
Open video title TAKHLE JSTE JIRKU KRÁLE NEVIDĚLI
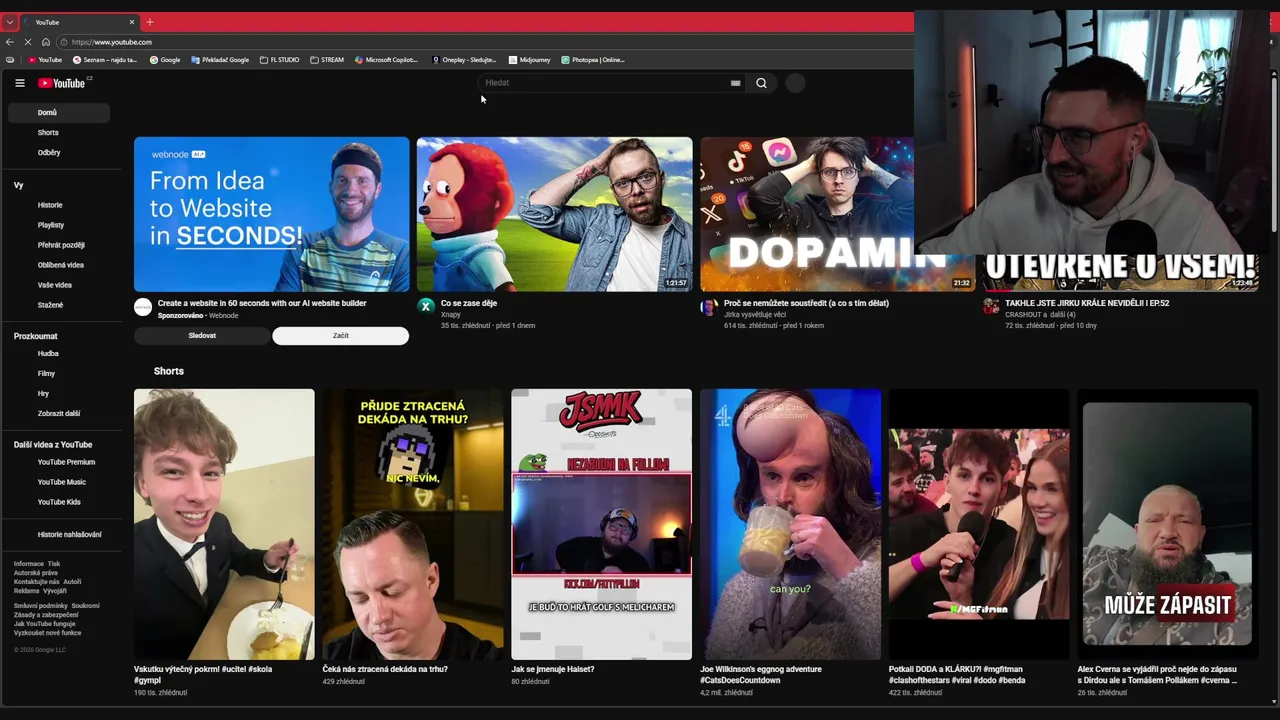1087,303
